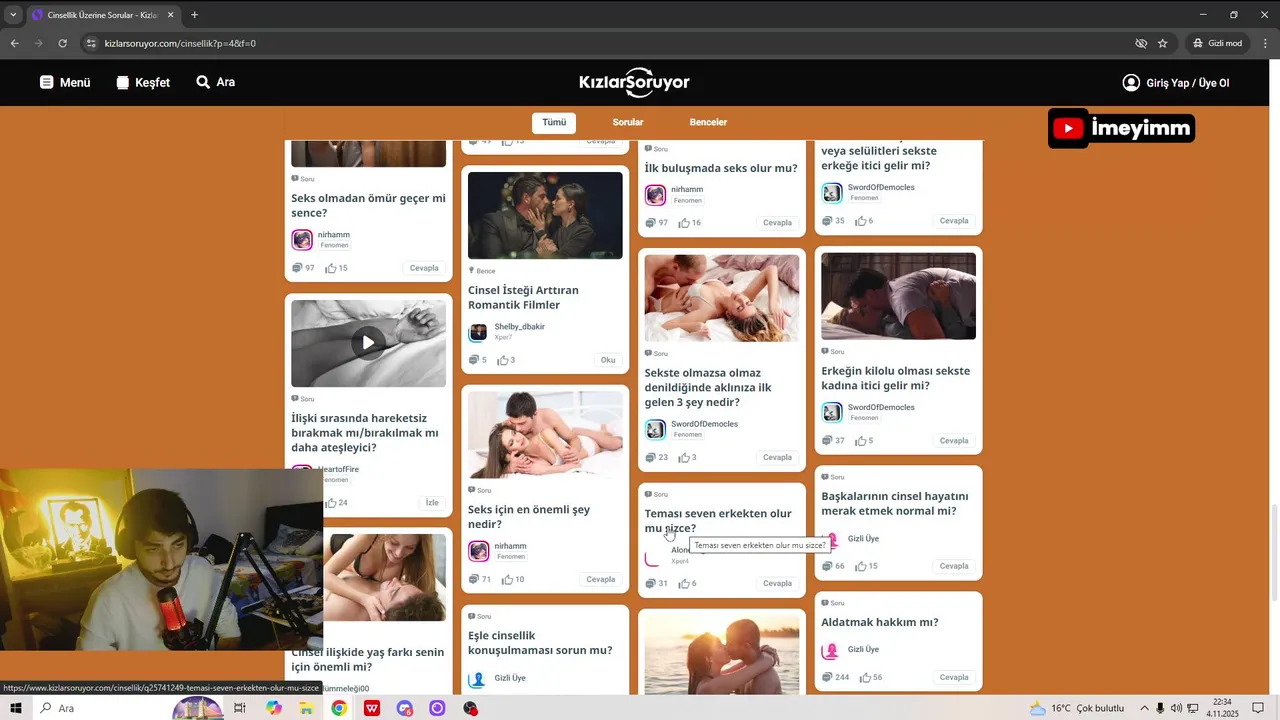This screenshot has height=720, width=1280.
Task: Expand the tab search dropdown arrow
Action: pyautogui.click(x=13, y=15)
